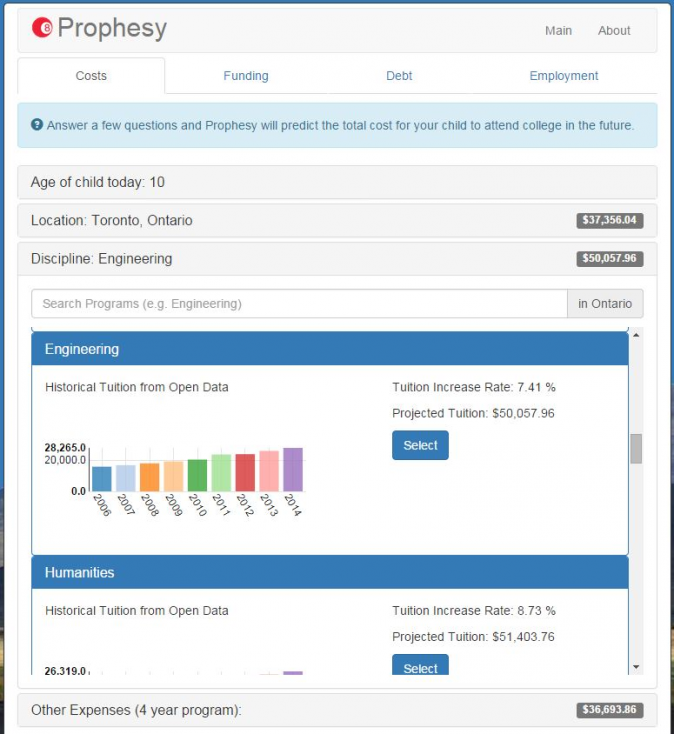The width and height of the screenshot is (674, 734).
Task: Select the Engineering program
Action: coord(420,445)
